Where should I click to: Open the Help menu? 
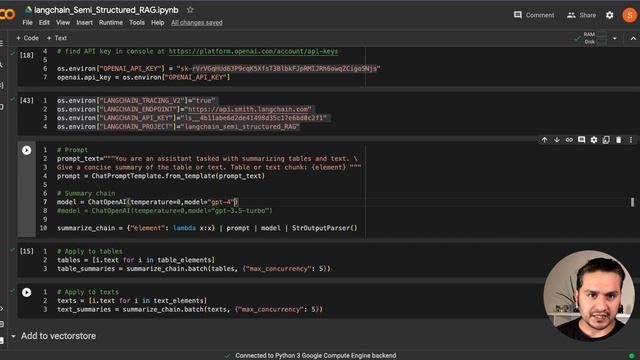coord(158,22)
